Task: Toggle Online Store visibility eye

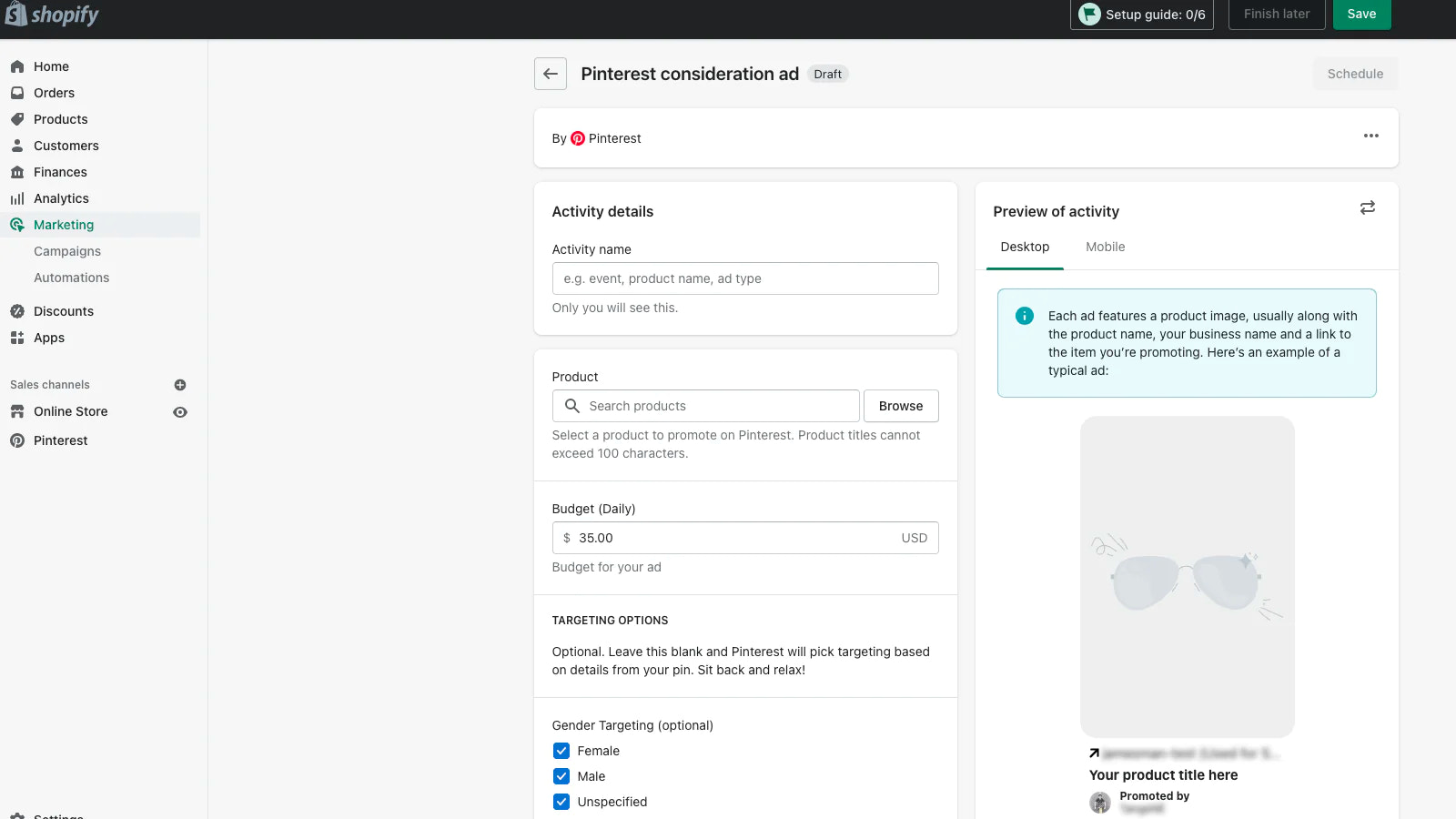Action: (179, 411)
